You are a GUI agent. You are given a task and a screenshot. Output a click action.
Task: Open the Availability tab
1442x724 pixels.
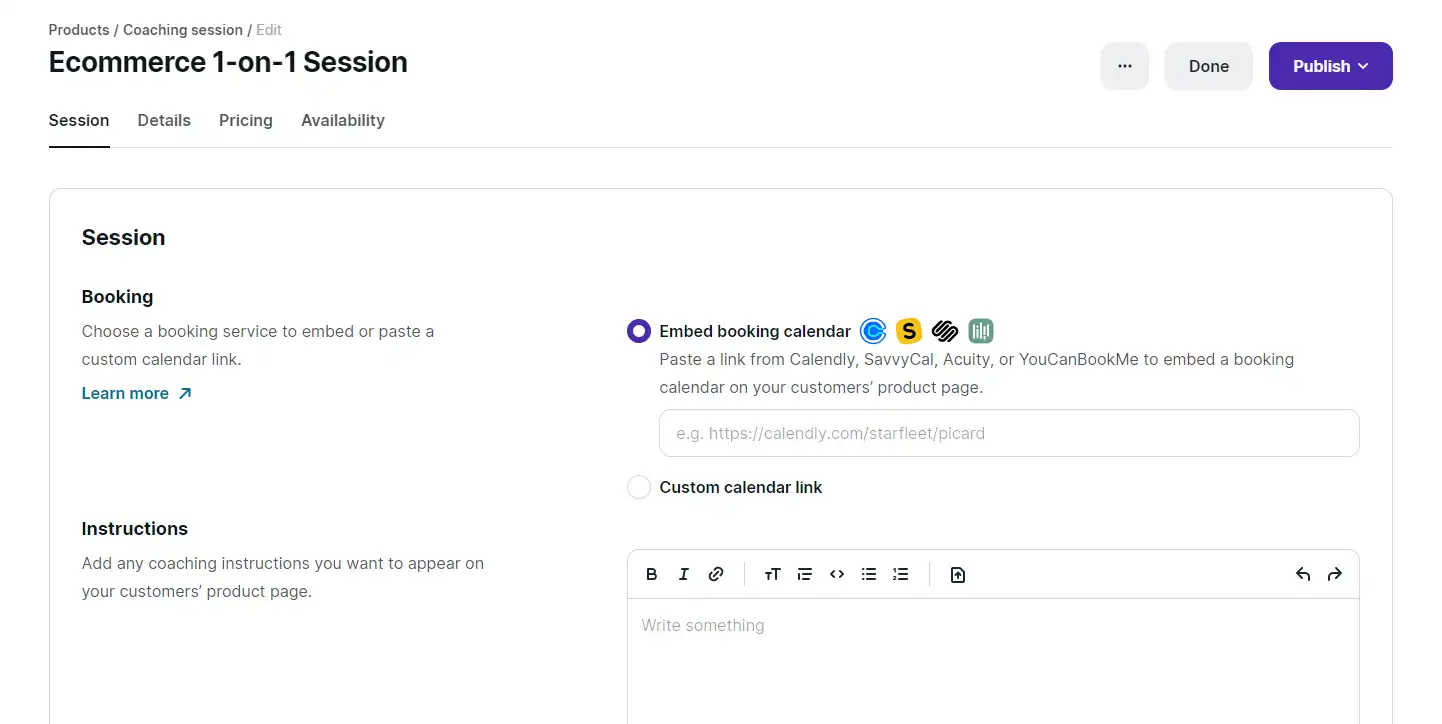(343, 120)
